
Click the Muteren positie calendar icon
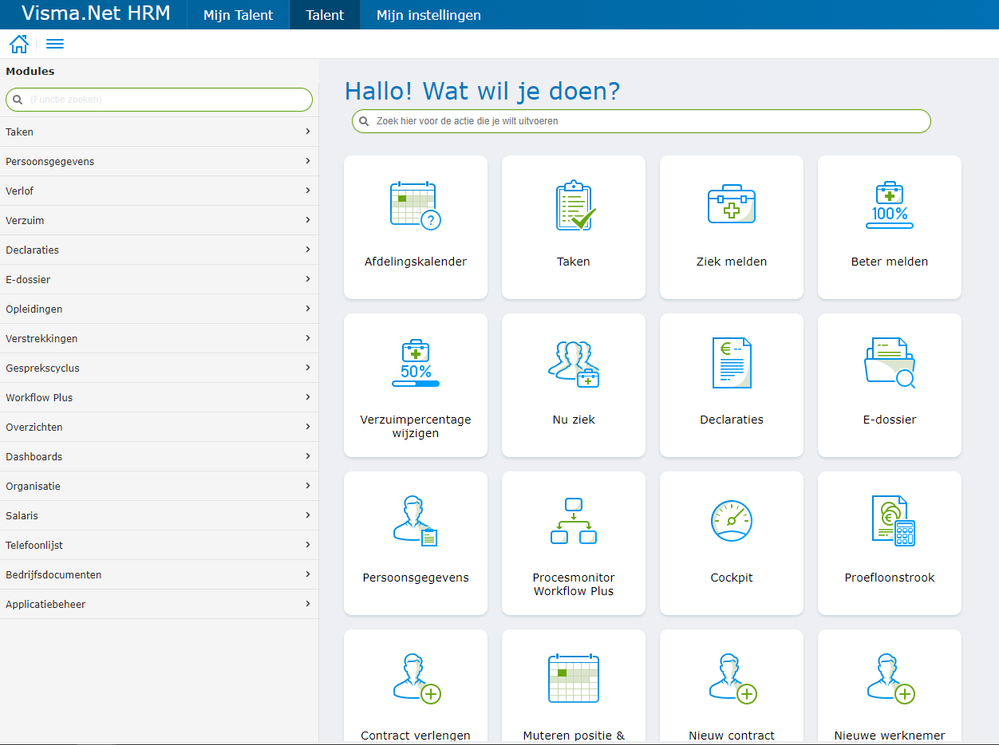573,678
